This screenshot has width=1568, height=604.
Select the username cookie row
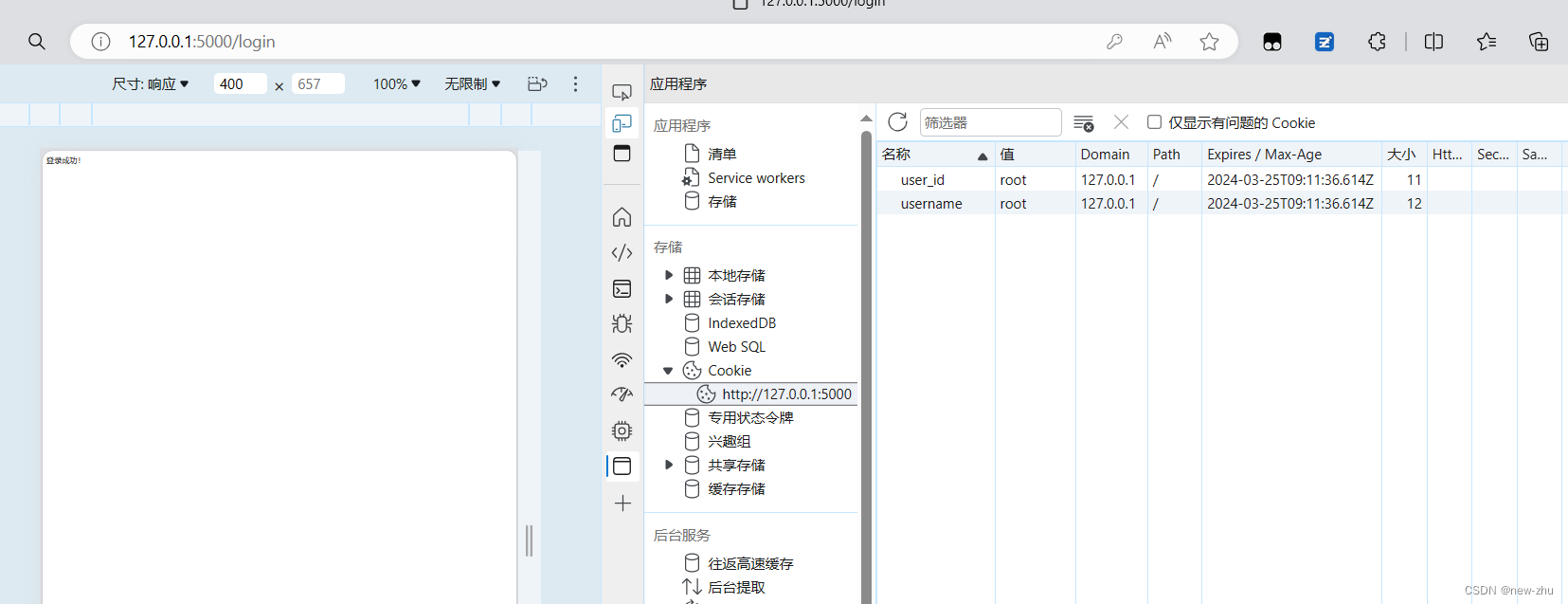pyautogui.click(x=1219, y=203)
